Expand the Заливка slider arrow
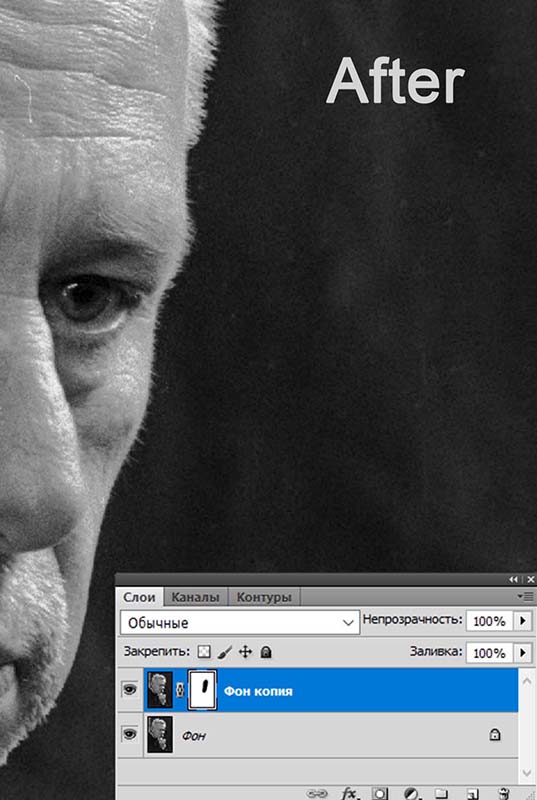 tap(522, 653)
